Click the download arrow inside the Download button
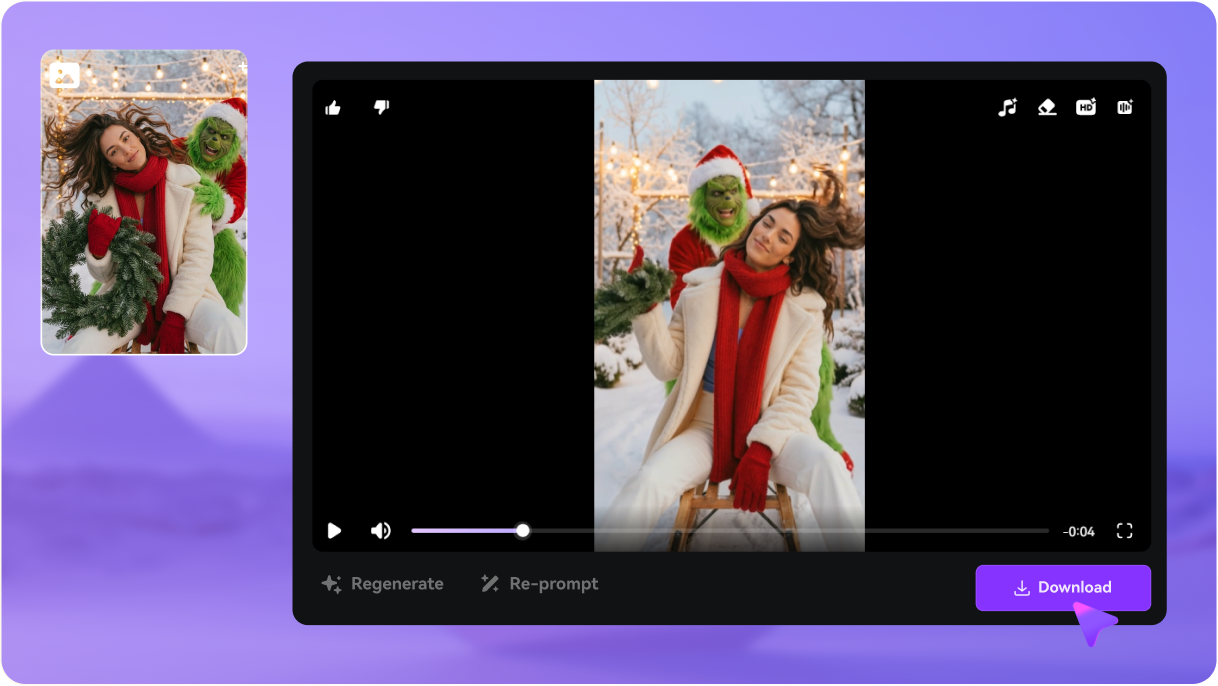 point(1021,588)
